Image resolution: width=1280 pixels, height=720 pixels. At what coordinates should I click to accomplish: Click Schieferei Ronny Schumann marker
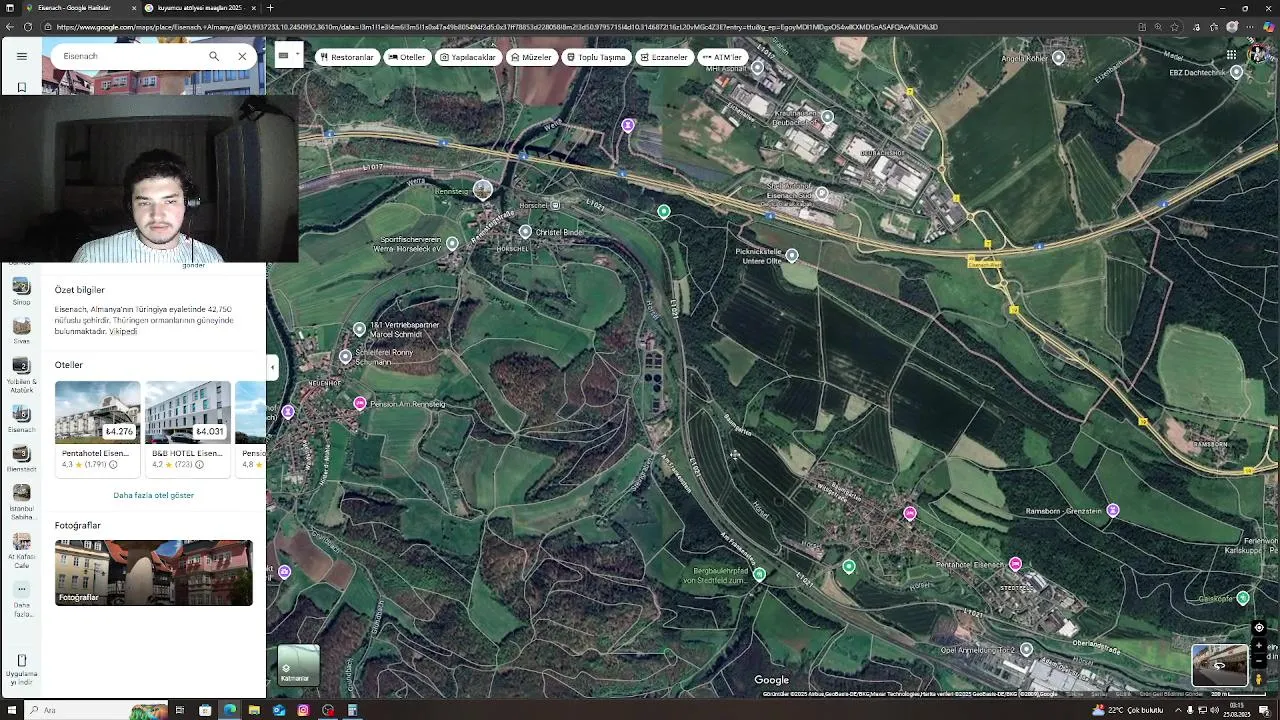click(x=345, y=356)
